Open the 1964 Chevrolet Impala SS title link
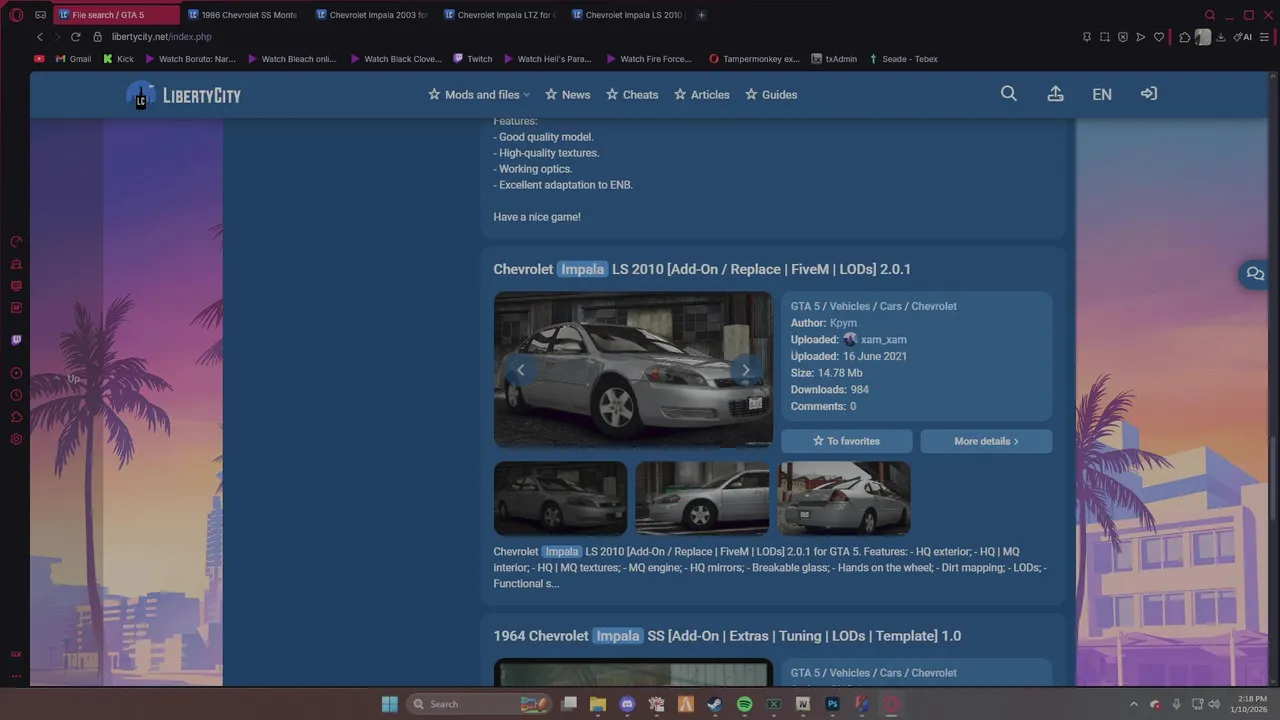The image size is (1280, 720). click(x=727, y=636)
